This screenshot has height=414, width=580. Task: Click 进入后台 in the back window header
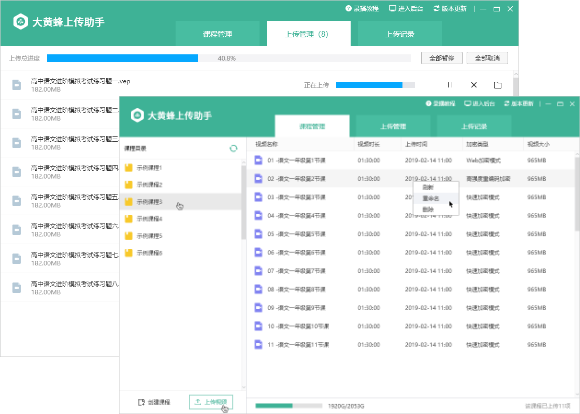click(x=406, y=9)
